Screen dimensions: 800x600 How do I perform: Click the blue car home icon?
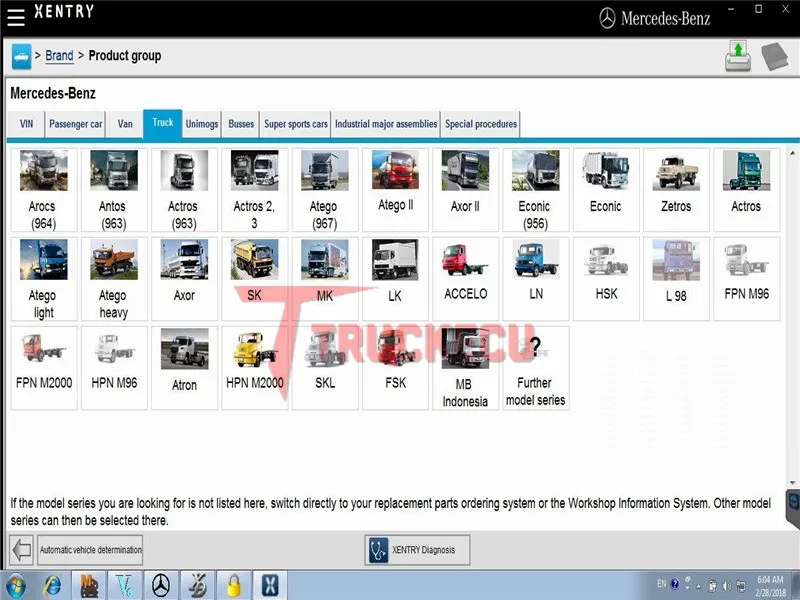(x=21, y=56)
